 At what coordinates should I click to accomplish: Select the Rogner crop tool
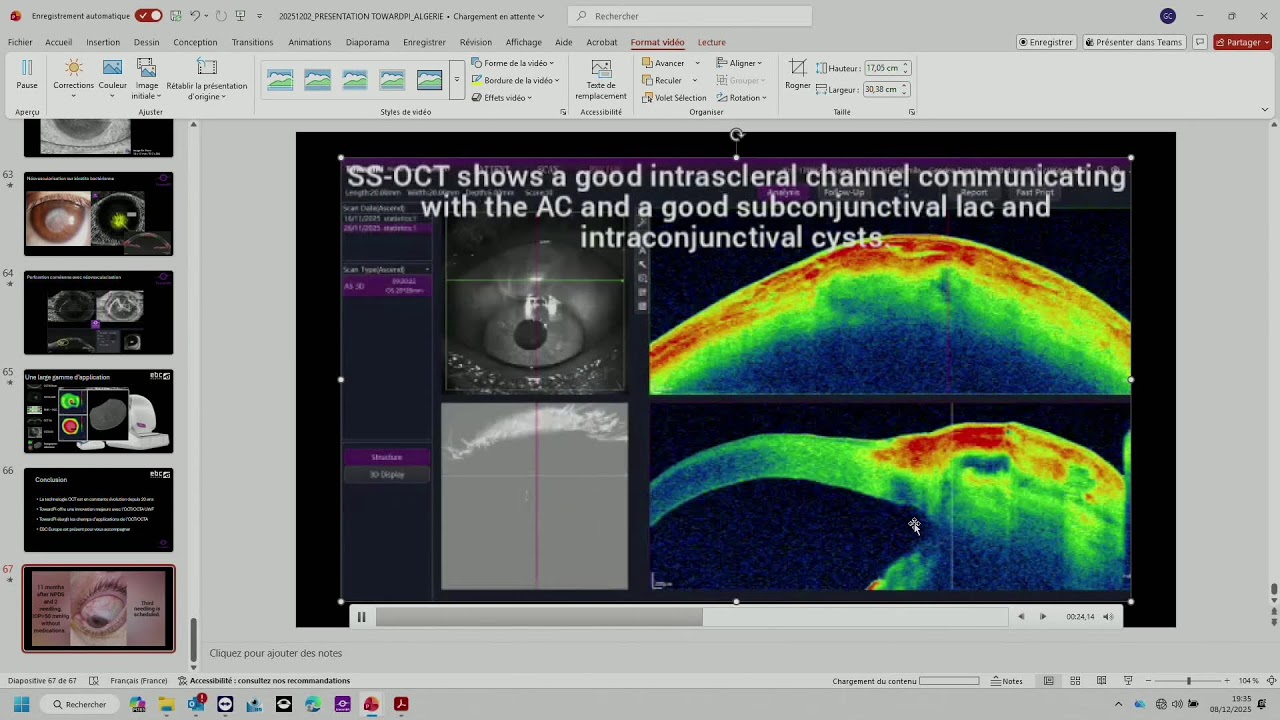coord(798,75)
